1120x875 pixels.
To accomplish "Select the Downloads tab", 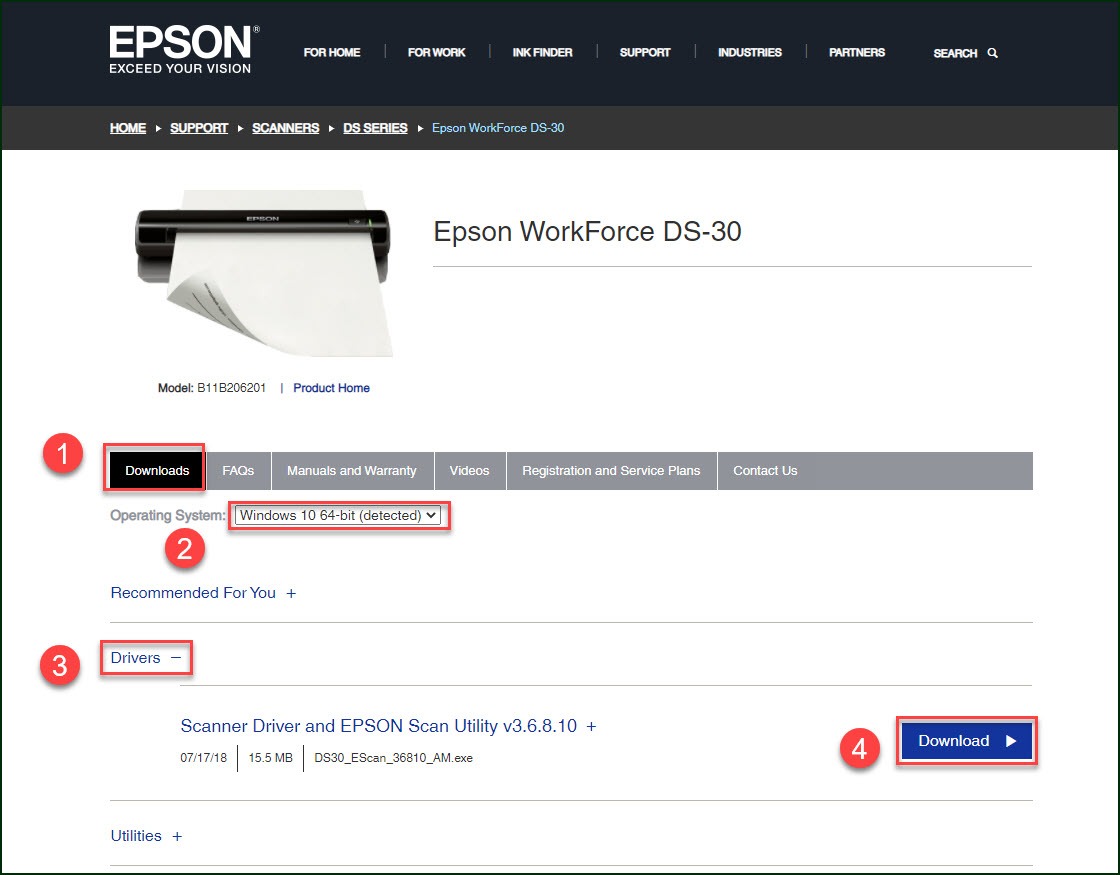I will click(157, 471).
